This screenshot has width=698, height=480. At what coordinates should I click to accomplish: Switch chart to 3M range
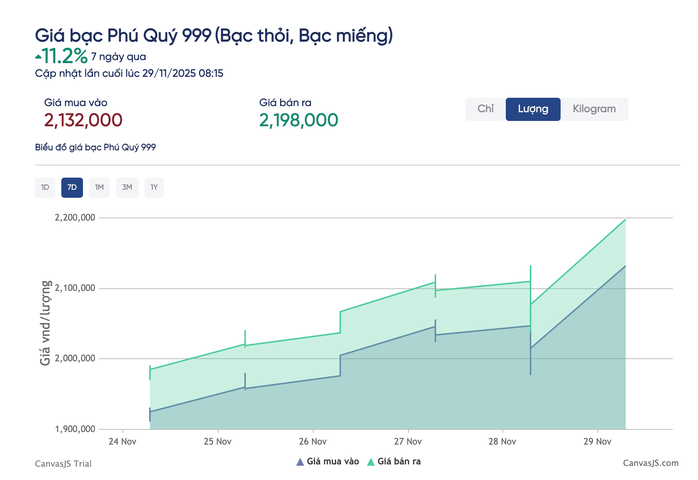(x=126, y=187)
